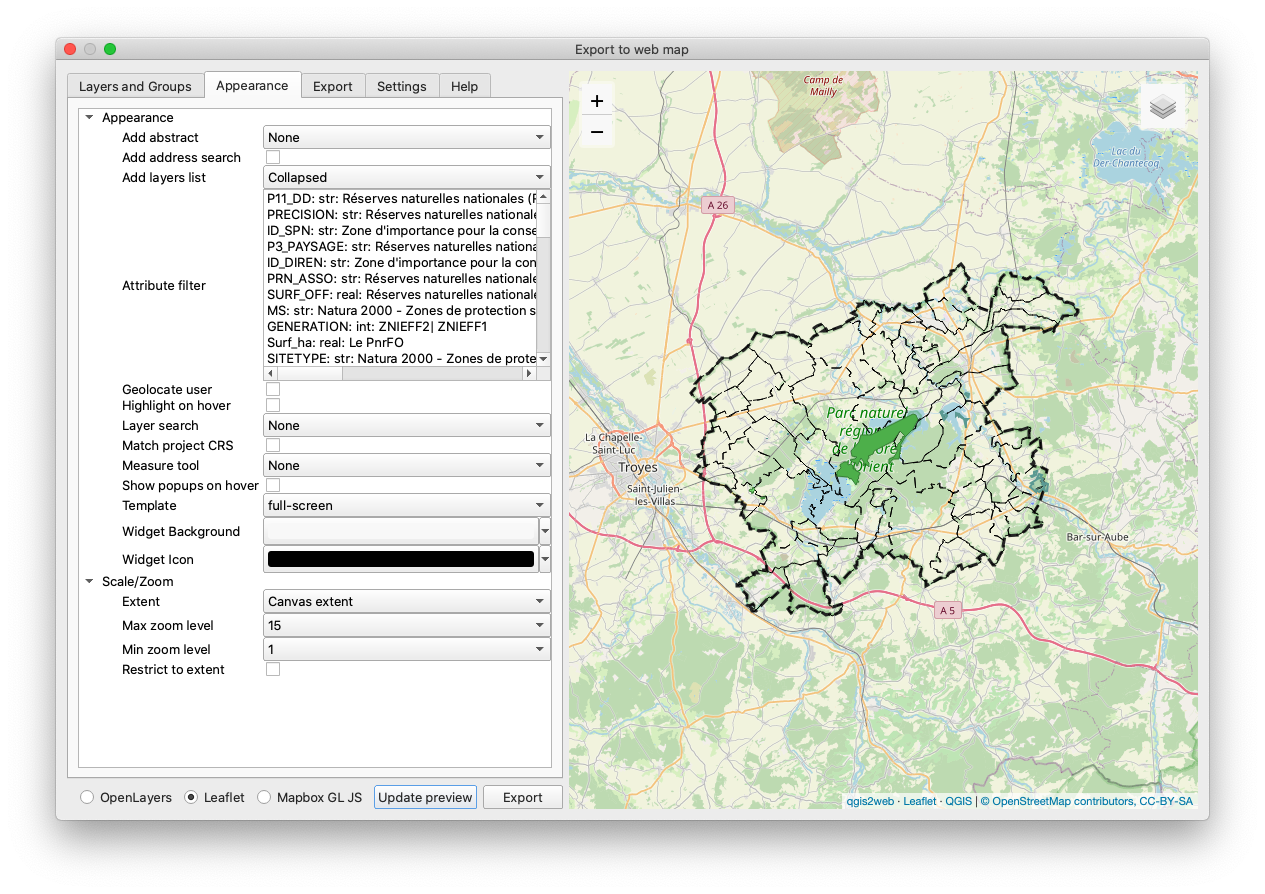Open the Add abstract dropdown
Viewport: 1265px width, 894px height.
(x=407, y=137)
